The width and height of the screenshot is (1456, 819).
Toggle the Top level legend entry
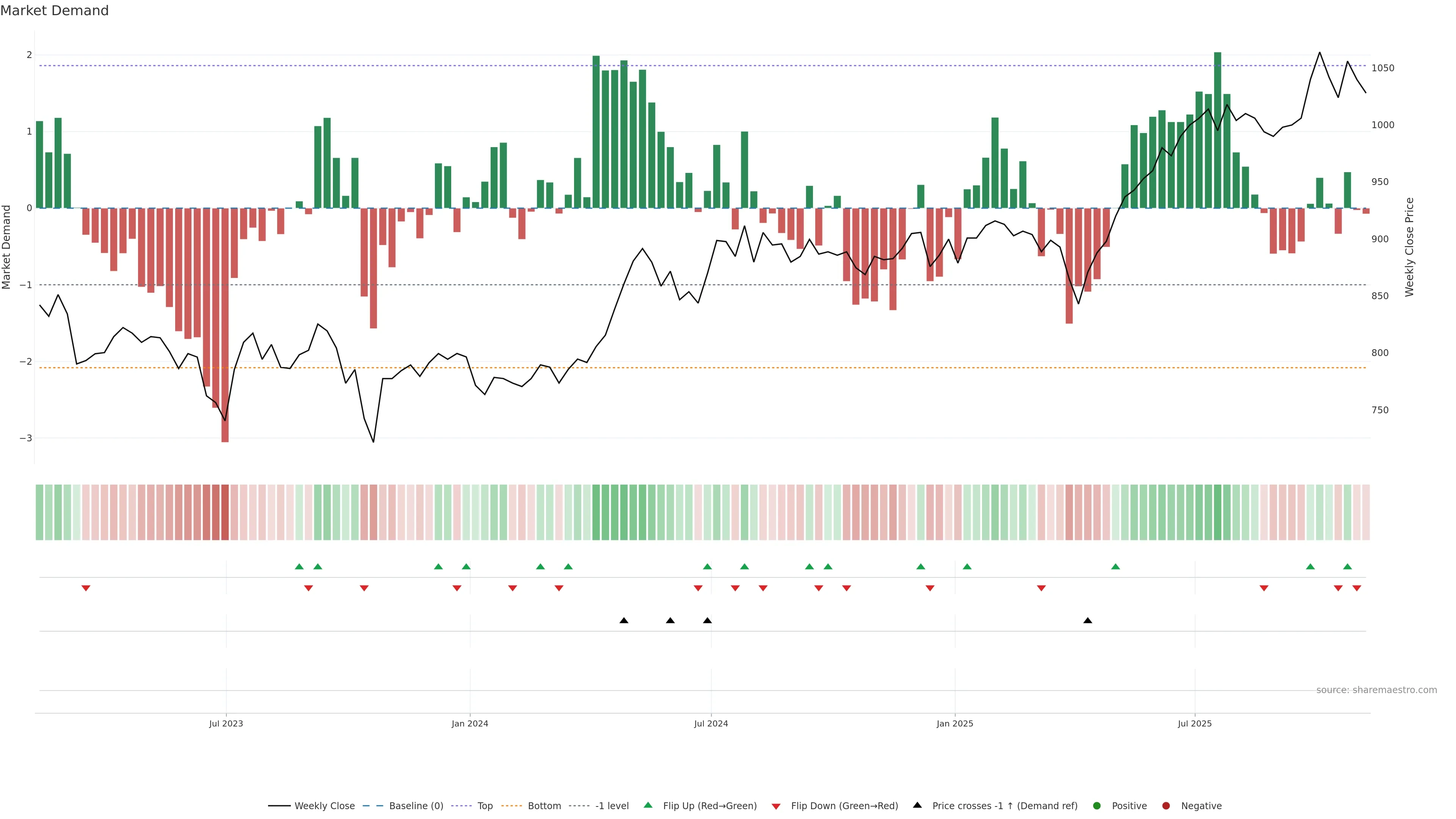pyautogui.click(x=485, y=806)
